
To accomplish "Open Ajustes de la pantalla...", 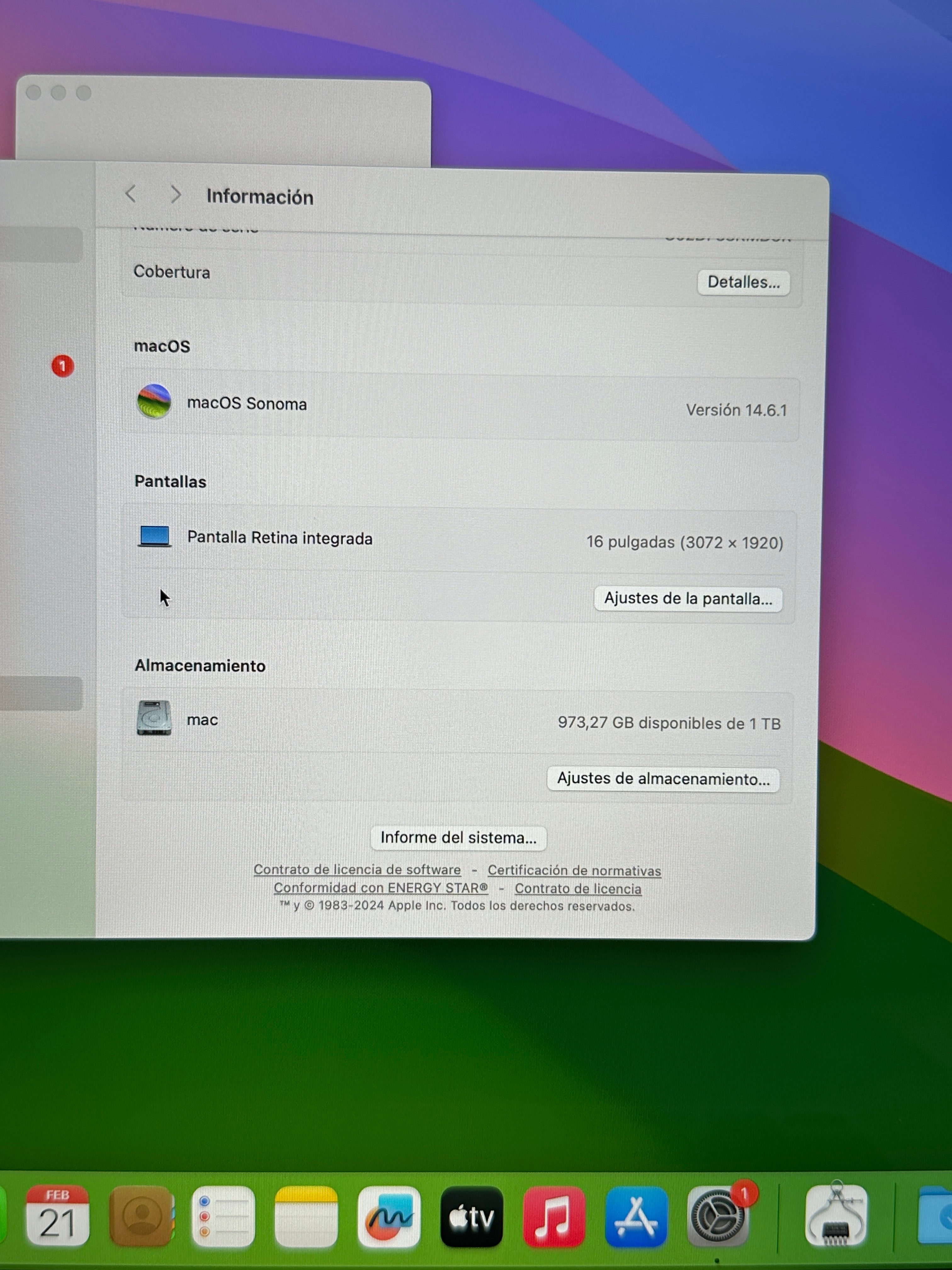I will click(688, 599).
